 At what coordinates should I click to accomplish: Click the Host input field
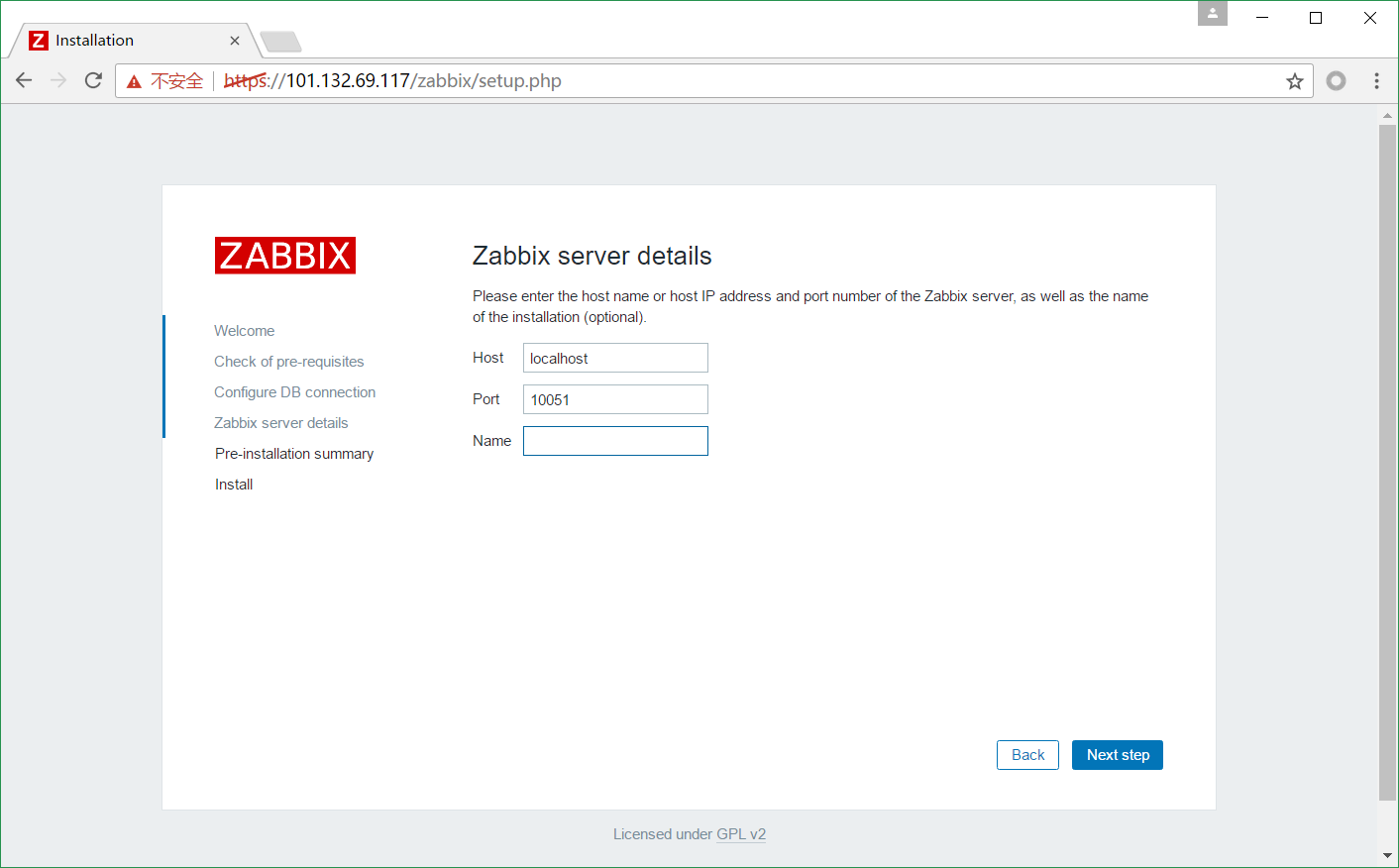[x=615, y=358]
